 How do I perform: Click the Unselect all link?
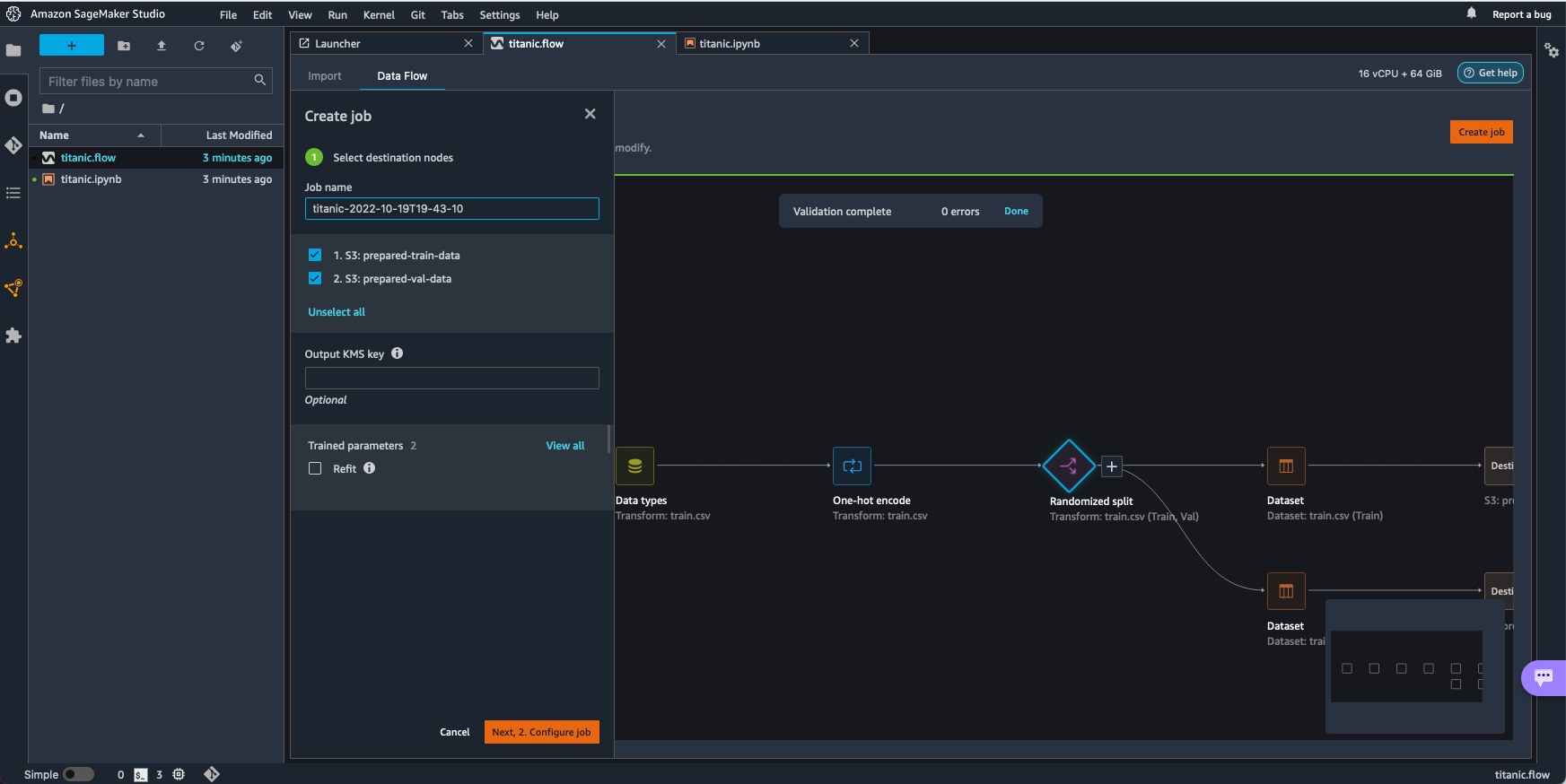(x=337, y=312)
